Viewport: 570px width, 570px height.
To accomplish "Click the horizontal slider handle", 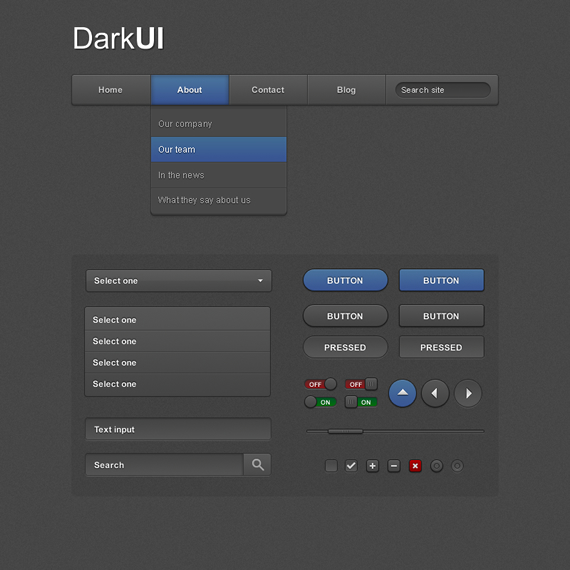I will coord(345,431).
